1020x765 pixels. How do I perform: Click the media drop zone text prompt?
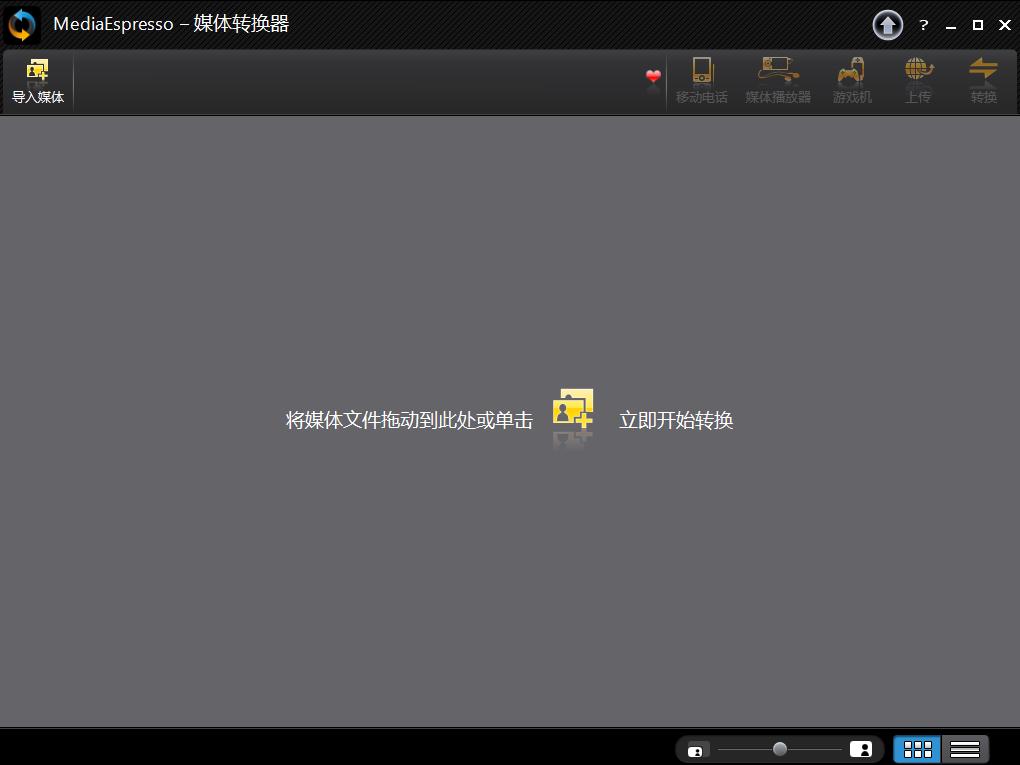click(x=408, y=421)
